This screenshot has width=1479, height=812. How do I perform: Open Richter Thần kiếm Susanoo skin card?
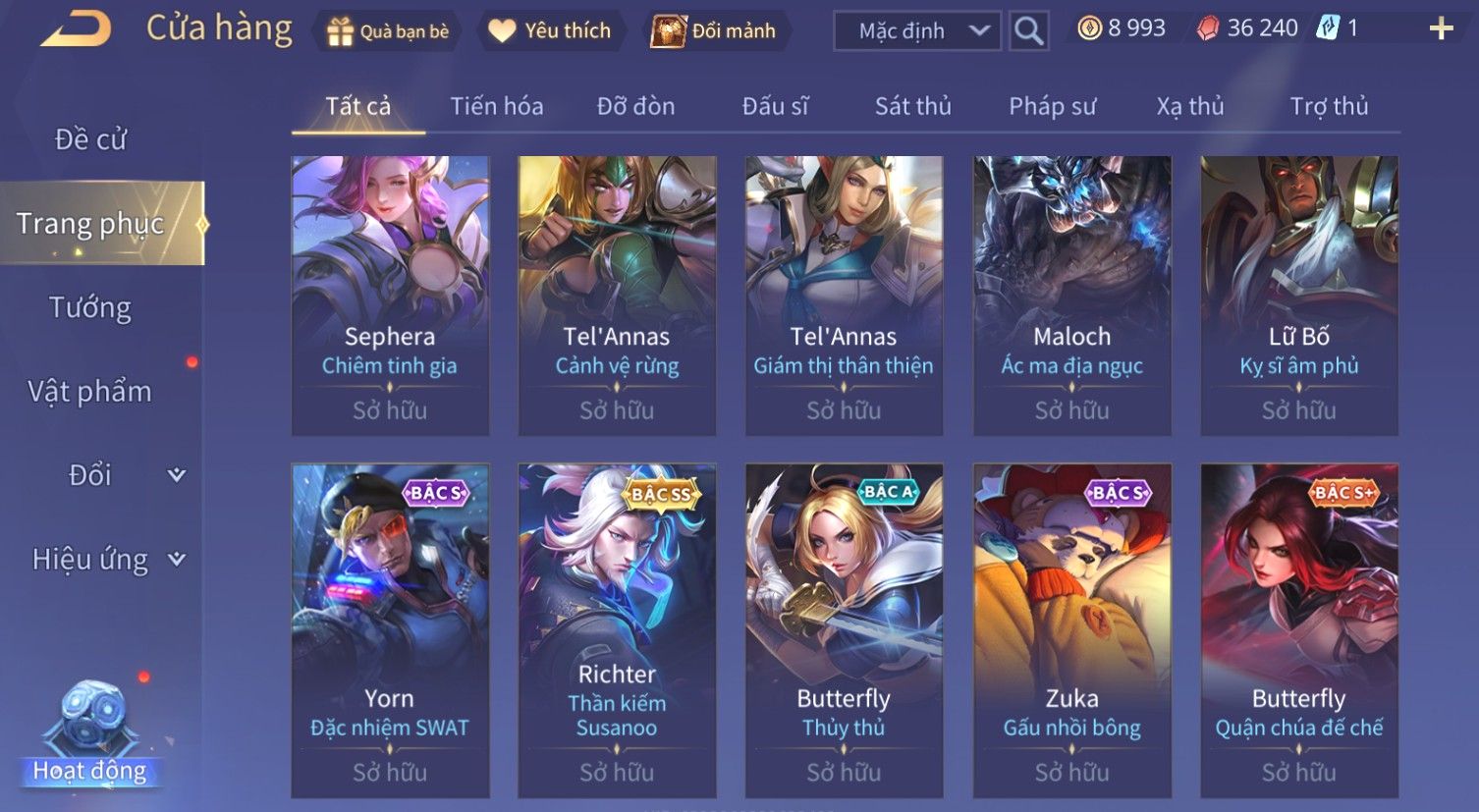pyautogui.click(x=617, y=629)
